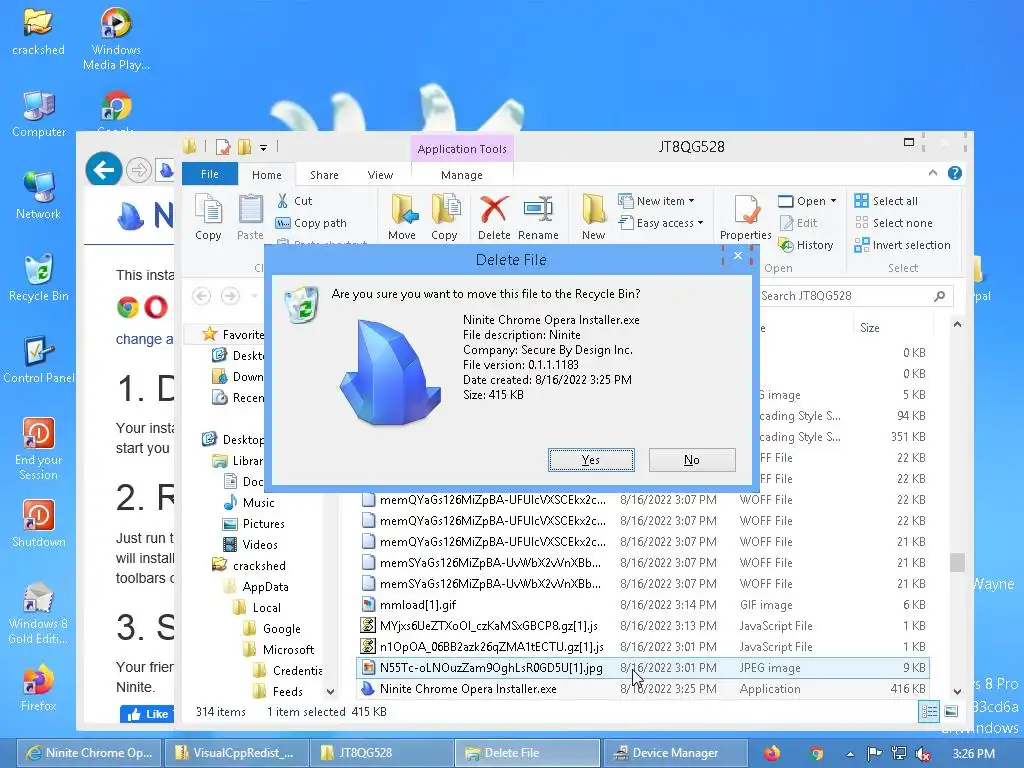This screenshot has height=768, width=1024.
Task: Click the Firefox icon in the system tray
Action: pos(772,753)
